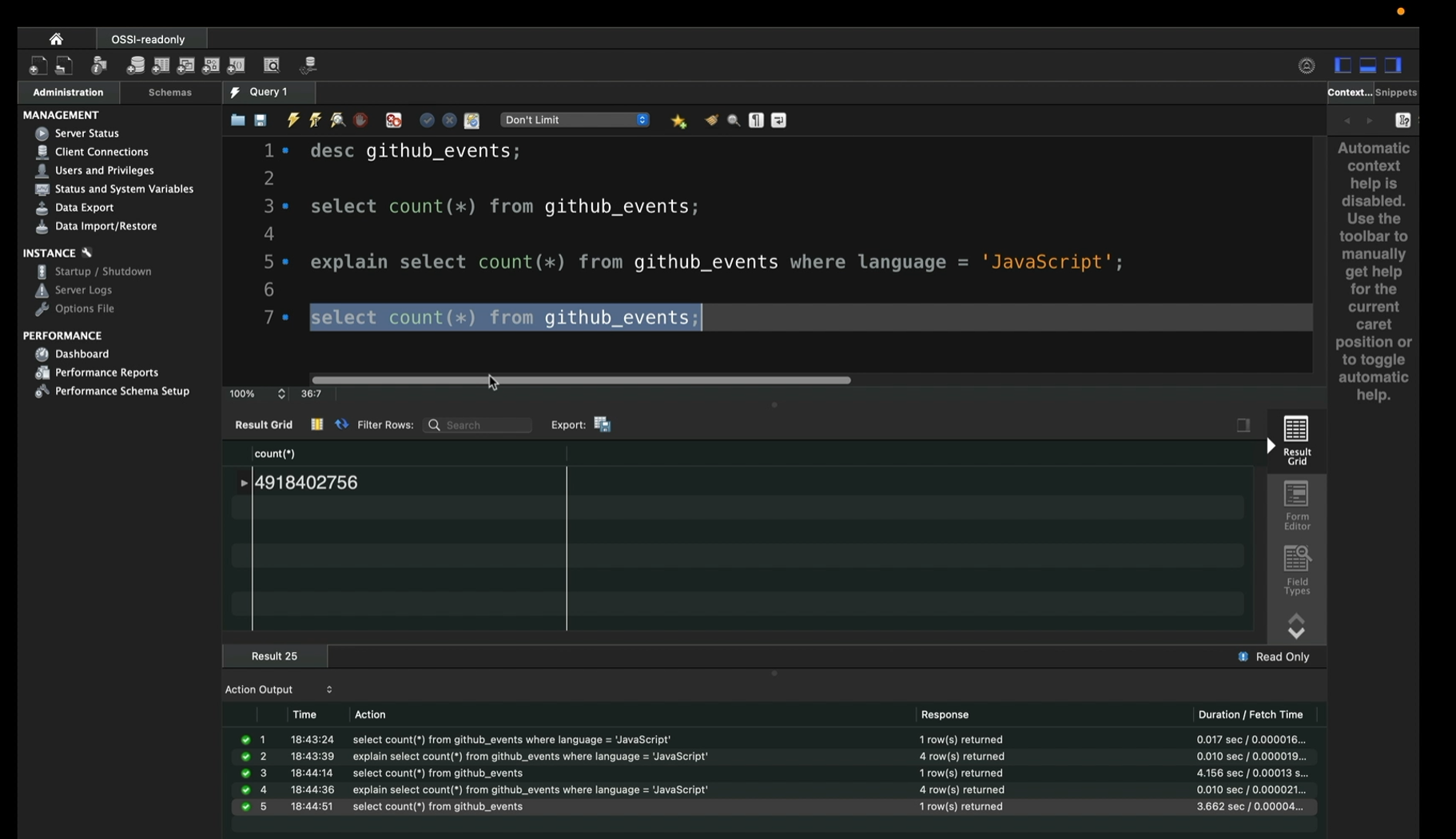Screen dimensions: 1456x839
Task: Open Server Status page
Action: [x=86, y=133]
